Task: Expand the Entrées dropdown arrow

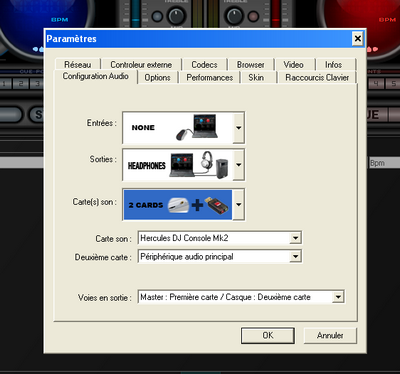Action: (x=239, y=128)
